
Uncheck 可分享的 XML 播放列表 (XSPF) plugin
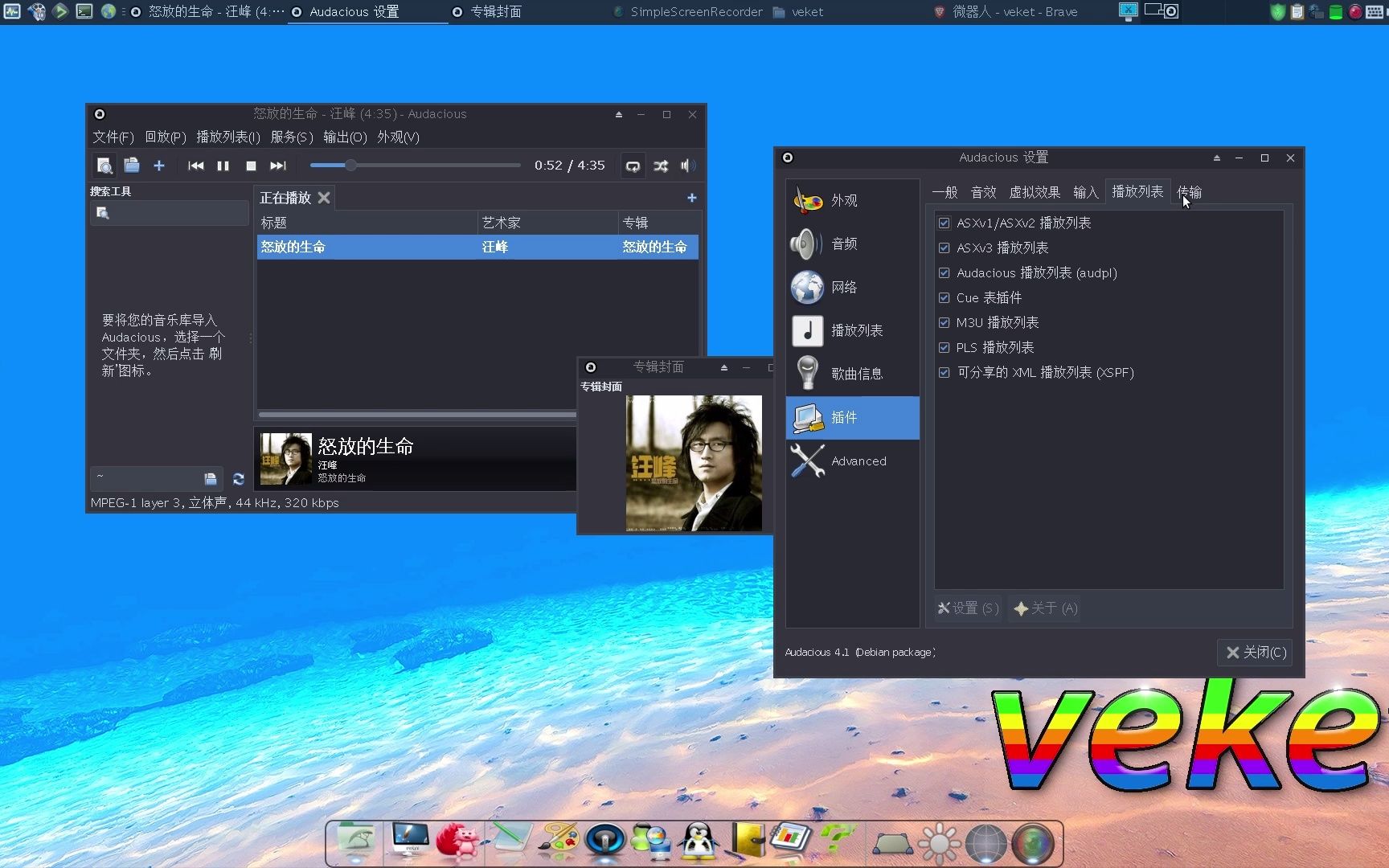[x=944, y=372]
